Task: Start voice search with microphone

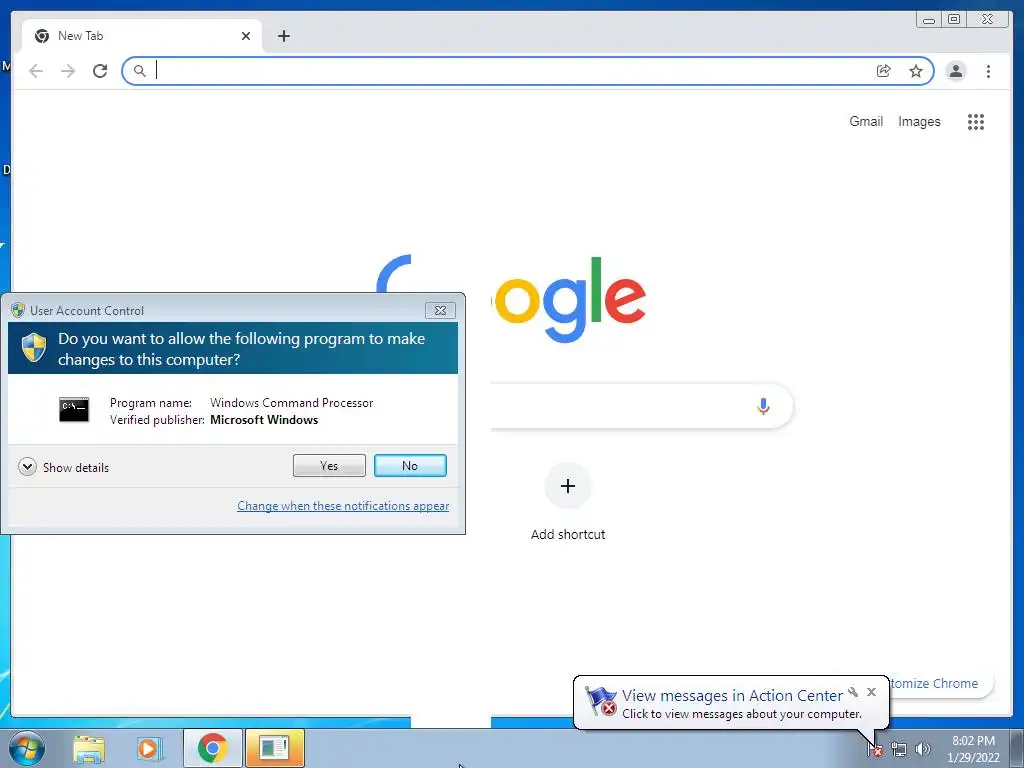Action: tap(763, 406)
